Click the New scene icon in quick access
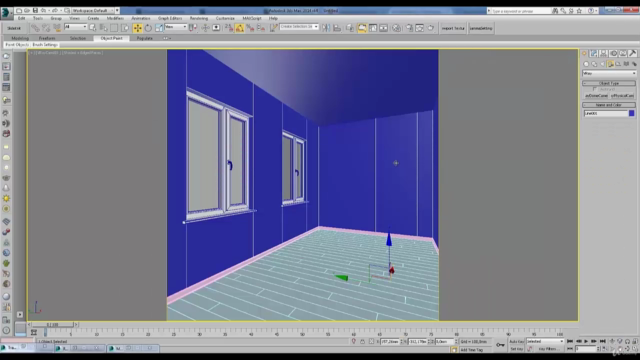Viewport: 640px width, 360px height. pos(19,11)
